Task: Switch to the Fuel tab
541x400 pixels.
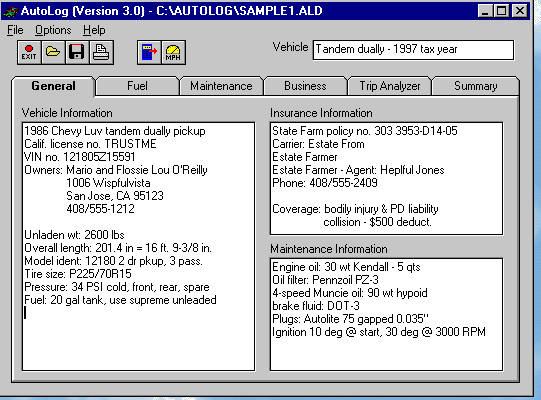Action: pyautogui.click(x=137, y=86)
